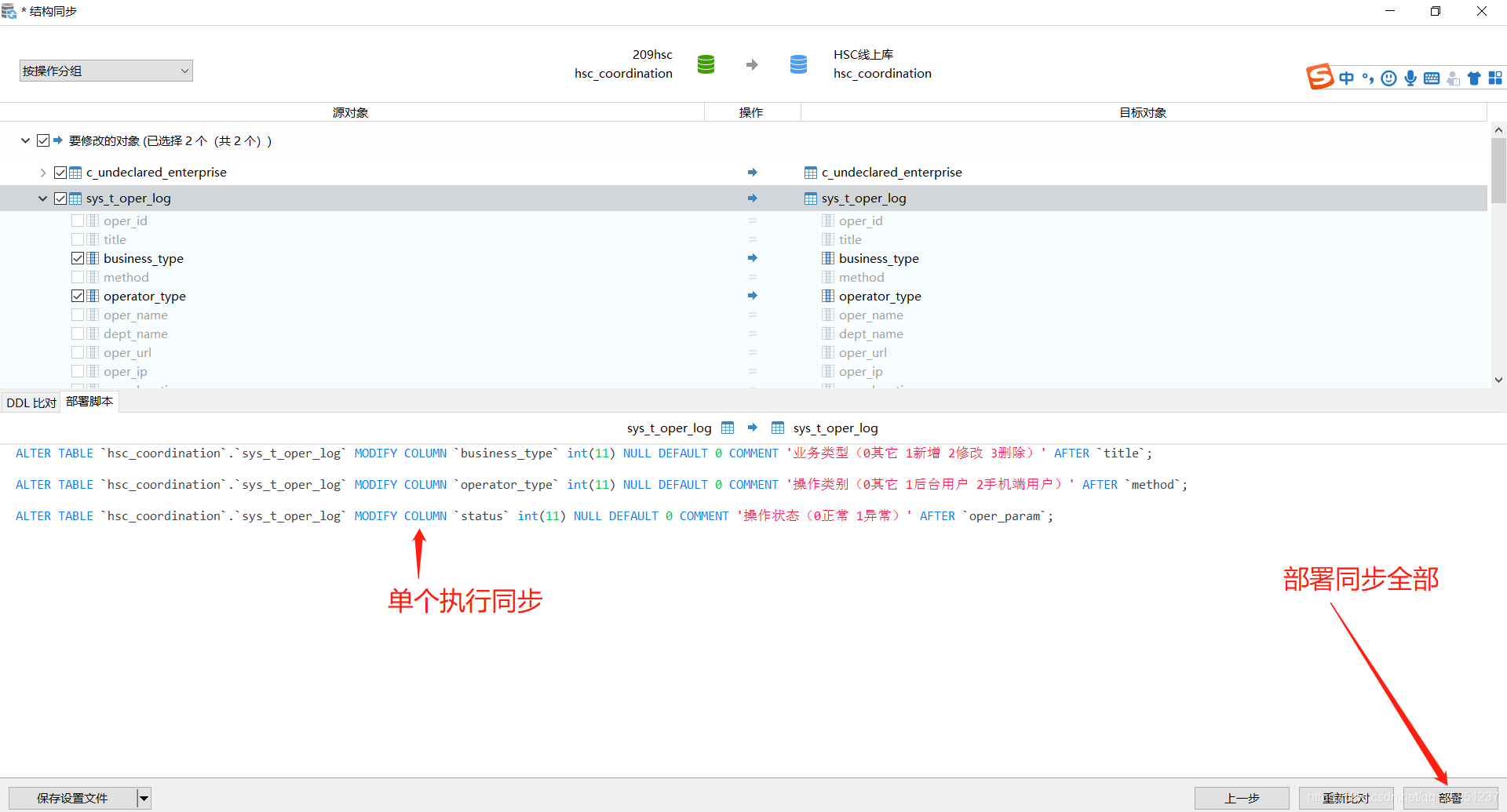Image resolution: width=1507 pixels, height=812 pixels.
Task: Toggle checkbox for objects to modify group
Action: (x=43, y=140)
